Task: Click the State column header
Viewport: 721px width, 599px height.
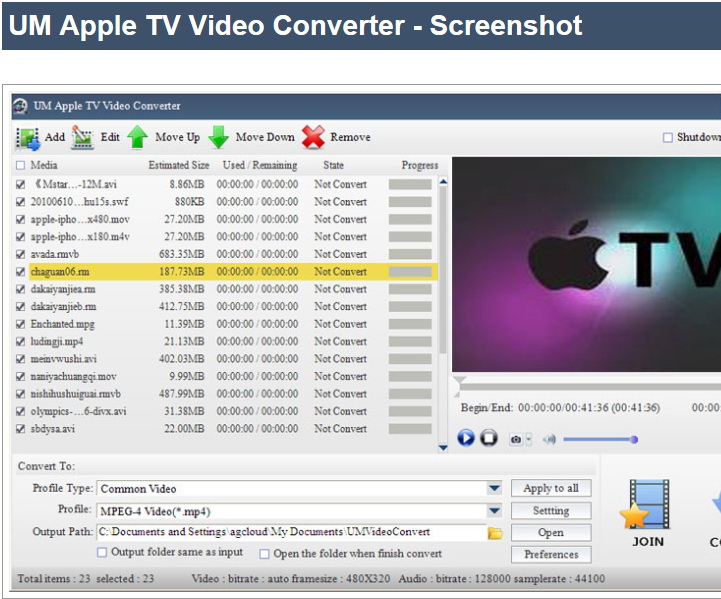Action: pos(333,165)
